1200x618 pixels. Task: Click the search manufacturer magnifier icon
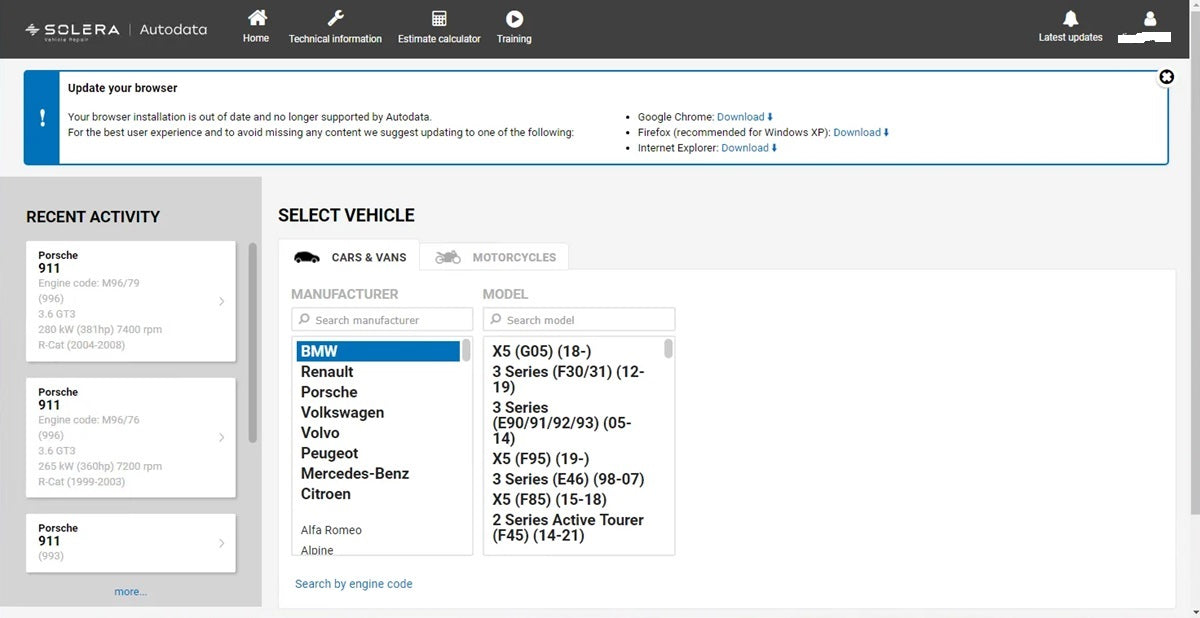pyautogui.click(x=304, y=320)
